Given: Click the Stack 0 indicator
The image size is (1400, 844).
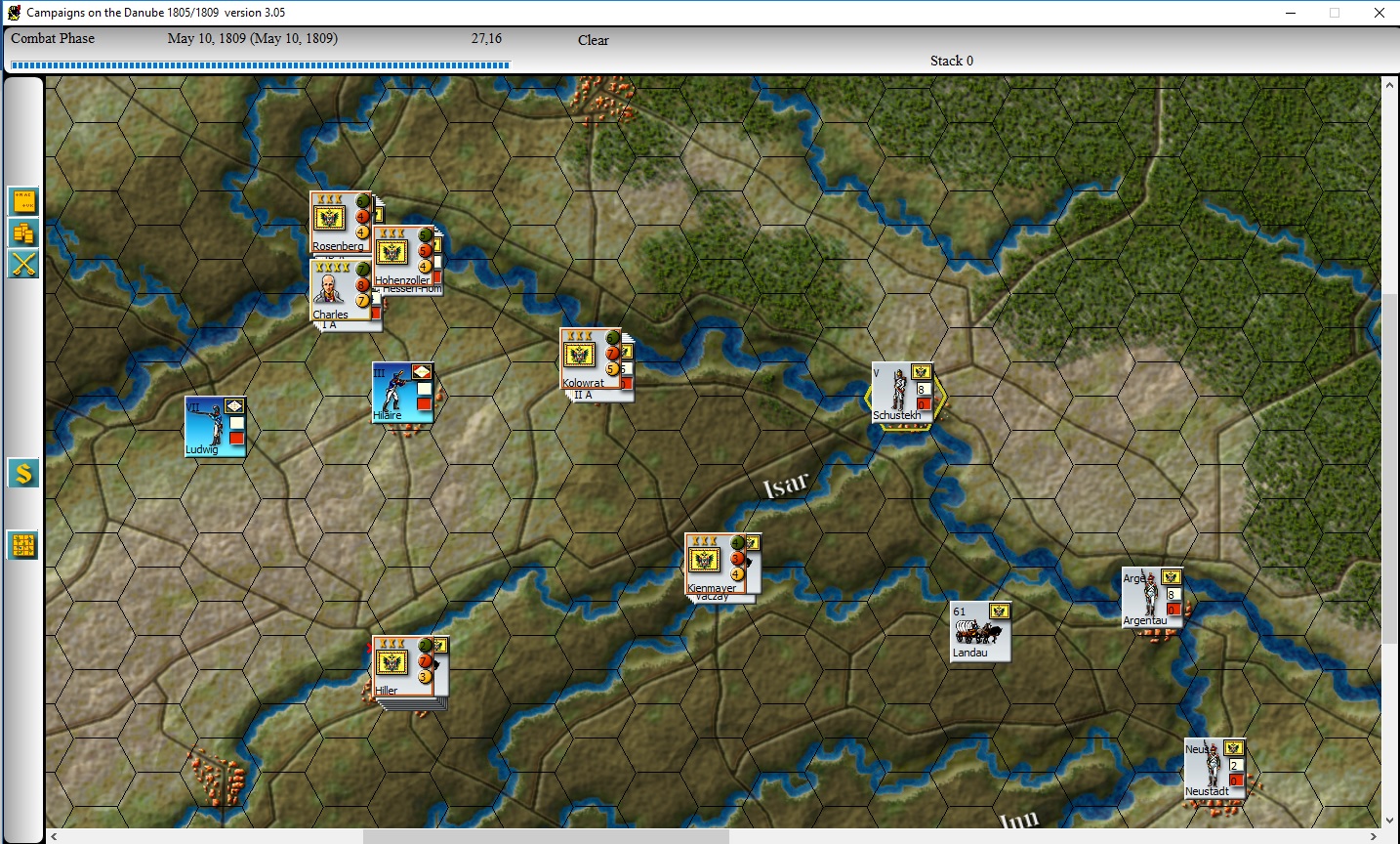Looking at the screenshot, I should (x=952, y=61).
